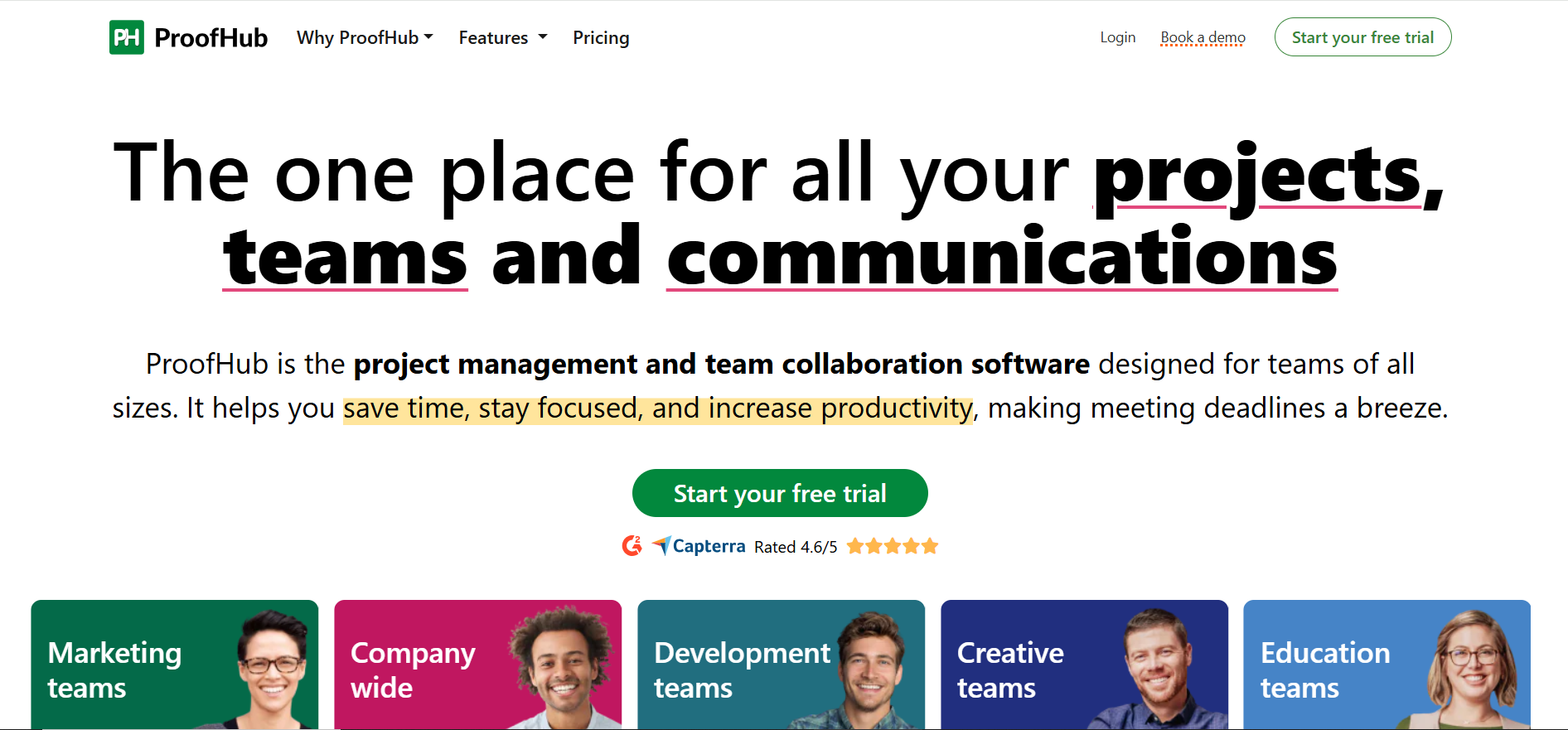The image size is (1568, 730).
Task: Click the green PH logo icon
Action: click(x=126, y=37)
